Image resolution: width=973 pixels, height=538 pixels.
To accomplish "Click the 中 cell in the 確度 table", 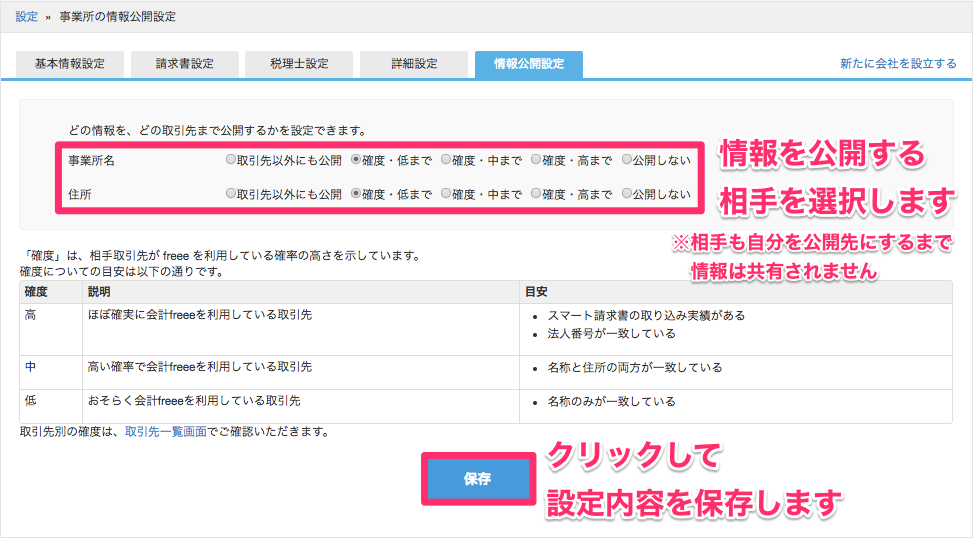I will click(30, 368).
